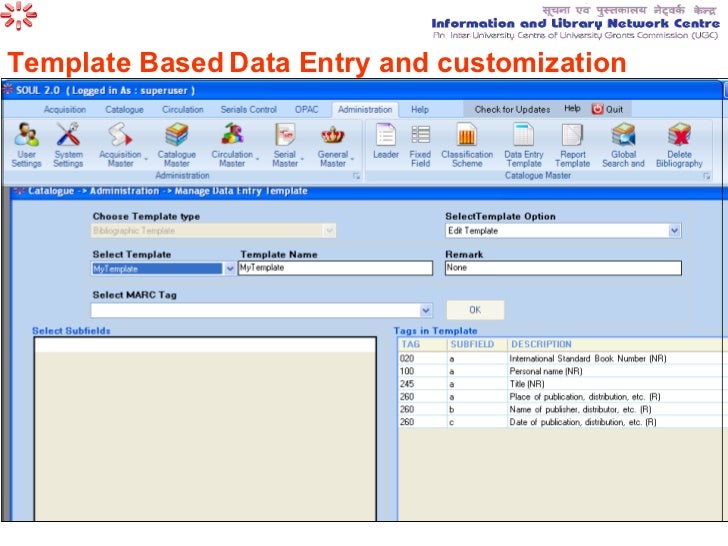
Task: Click the Serial Master icon
Action: pos(285,135)
